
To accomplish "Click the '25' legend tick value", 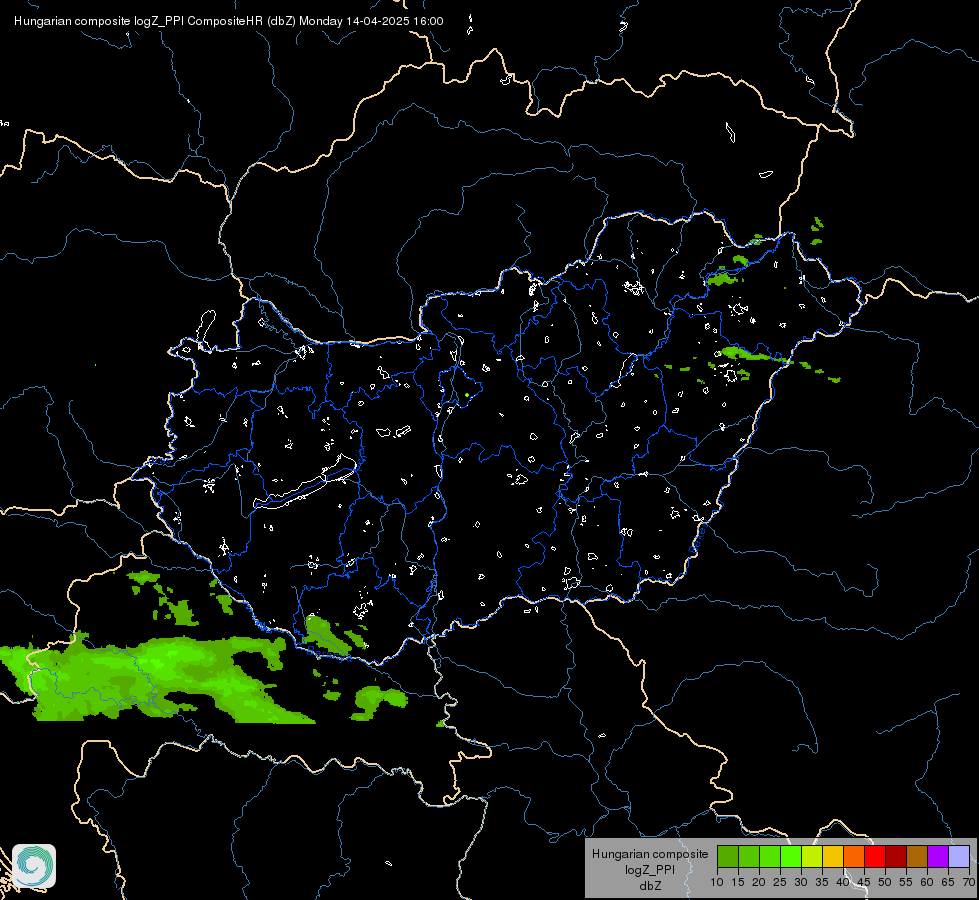I will point(780,883).
